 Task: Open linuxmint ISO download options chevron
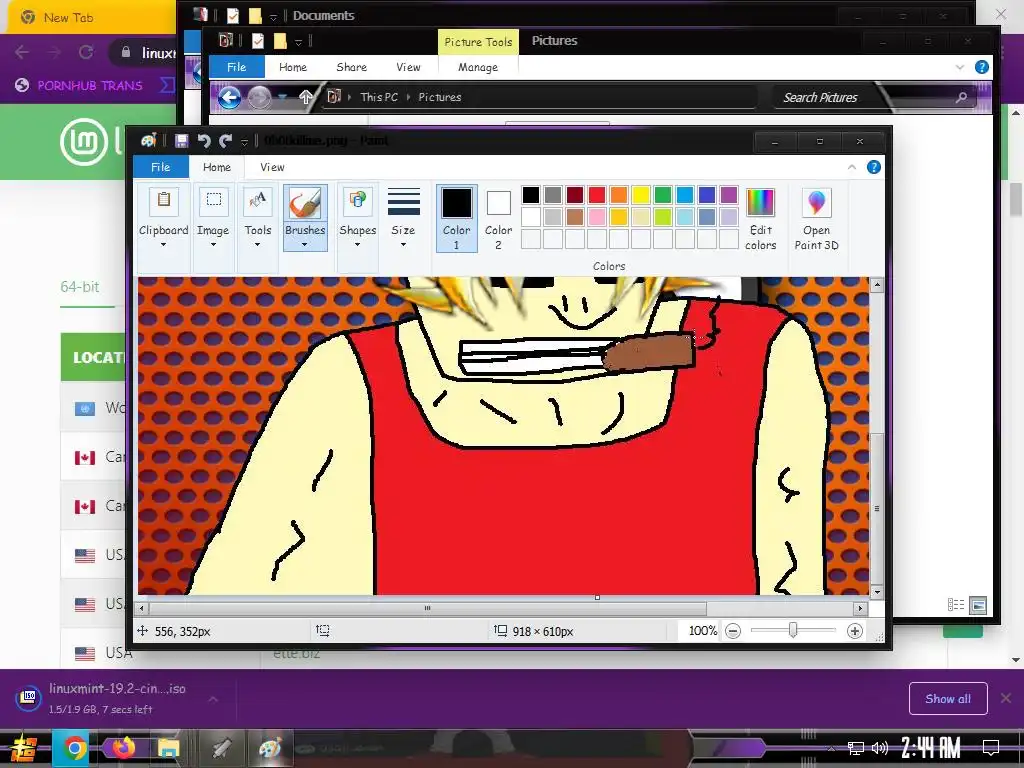coord(213,698)
